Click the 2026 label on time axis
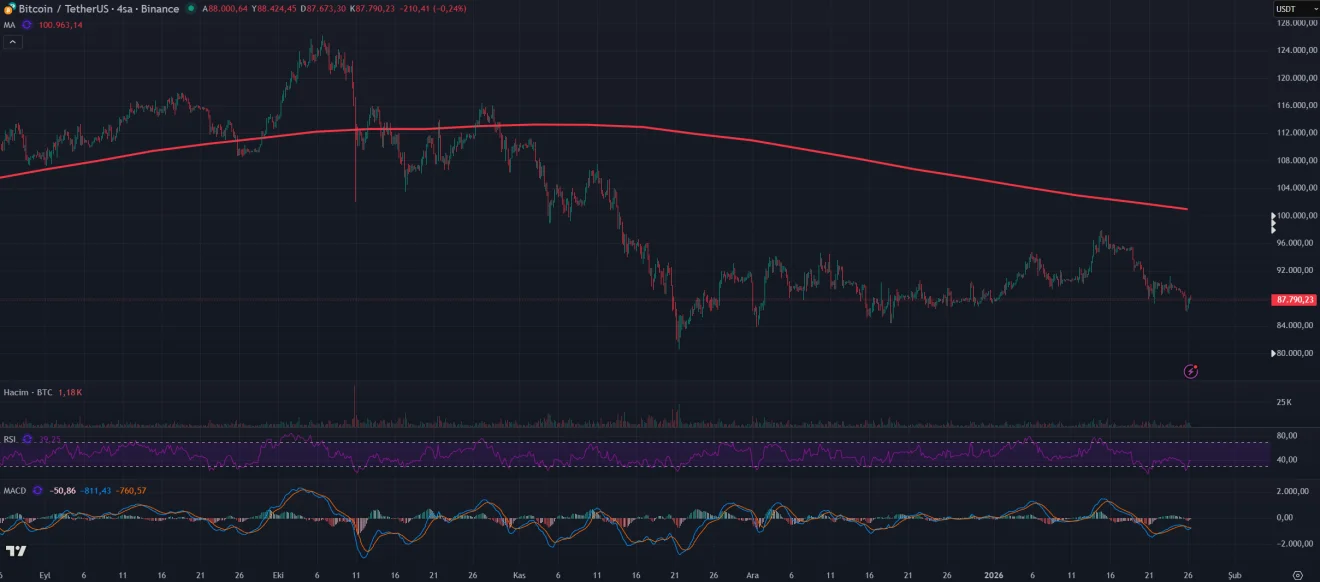Viewport: 1320px width, 582px height. click(993, 576)
